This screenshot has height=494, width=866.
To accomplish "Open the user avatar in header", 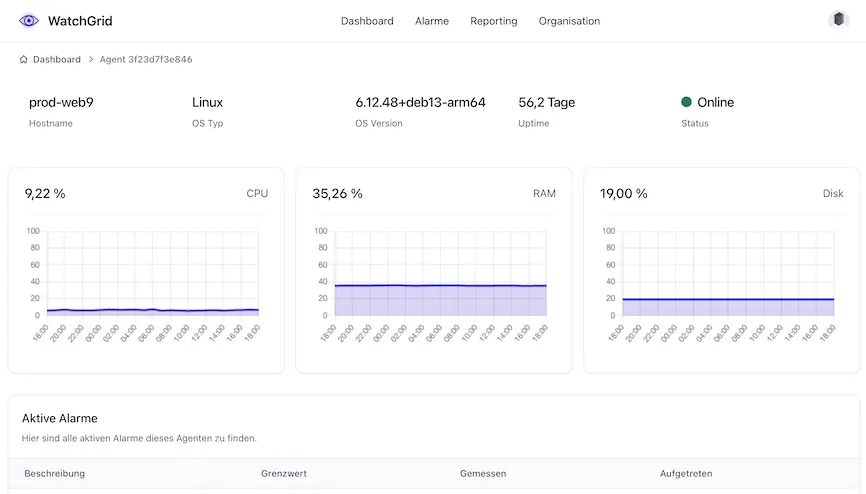I will [x=838, y=20].
